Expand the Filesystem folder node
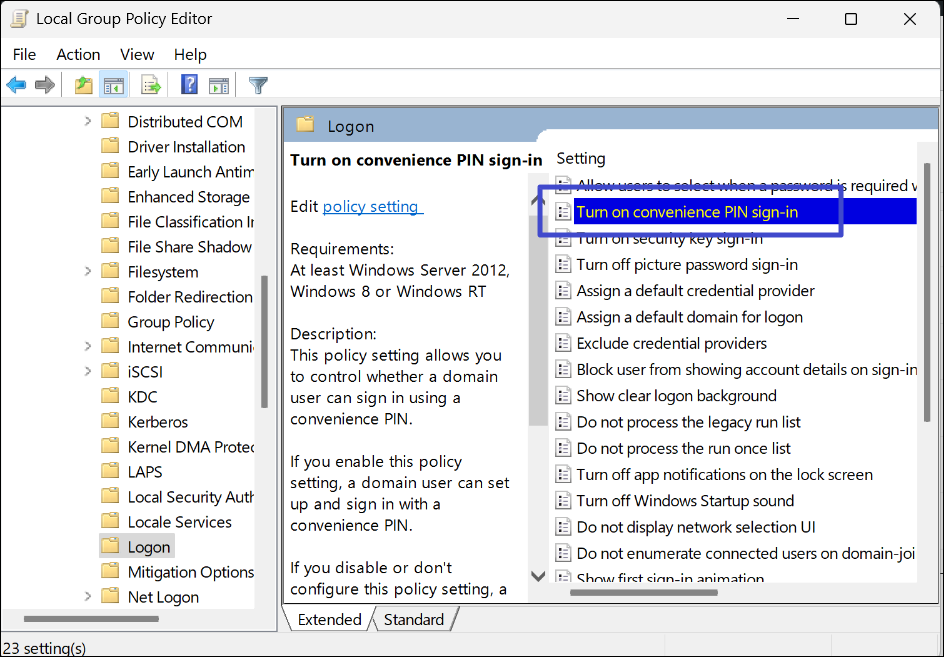The height and width of the screenshot is (657, 944). (x=88, y=272)
